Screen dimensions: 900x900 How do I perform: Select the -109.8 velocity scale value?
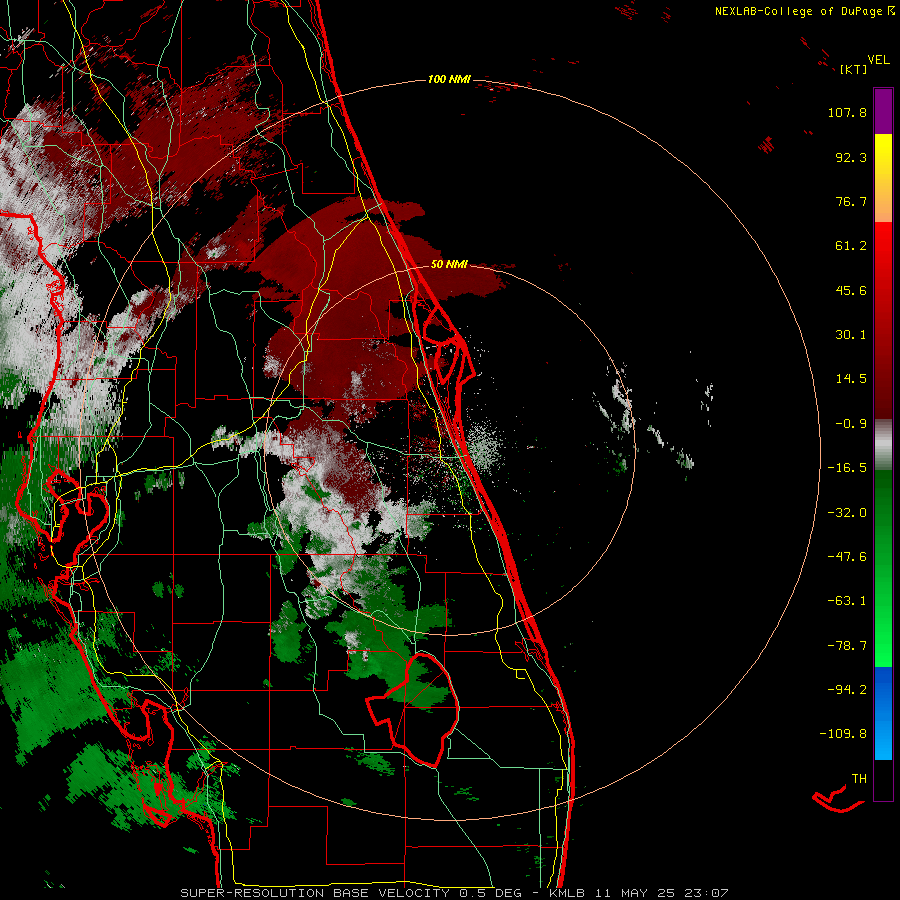(x=843, y=734)
